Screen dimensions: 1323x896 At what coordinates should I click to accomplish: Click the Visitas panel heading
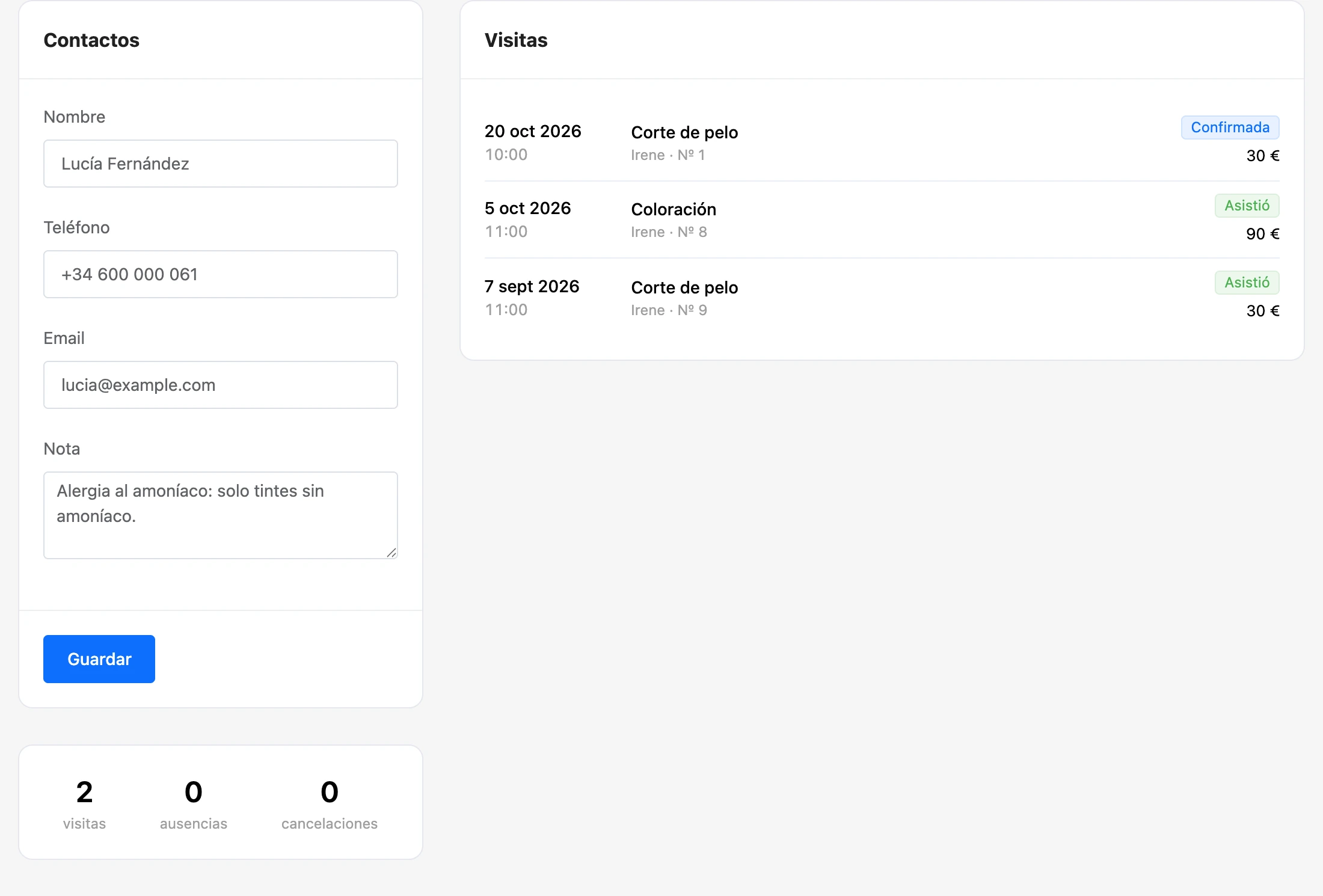tap(516, 40)
